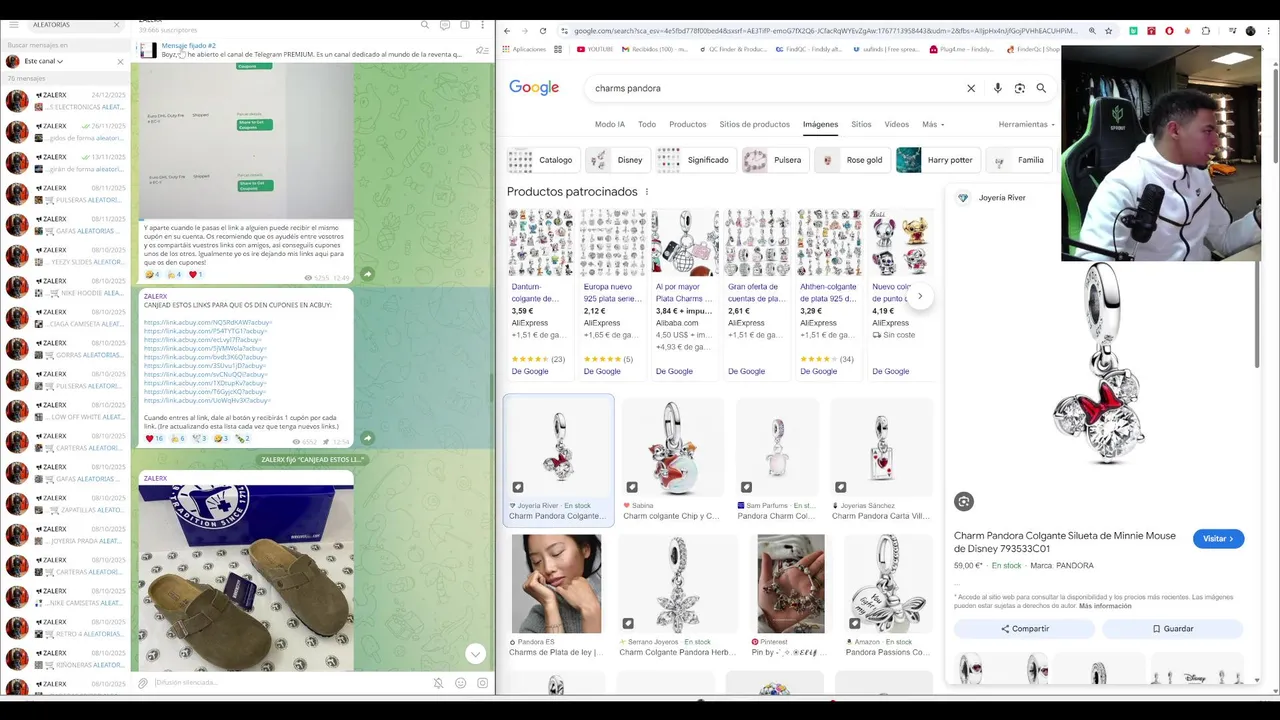Show next sponsored products arrow
This screenshot has width=1280, height=720.
920,295
